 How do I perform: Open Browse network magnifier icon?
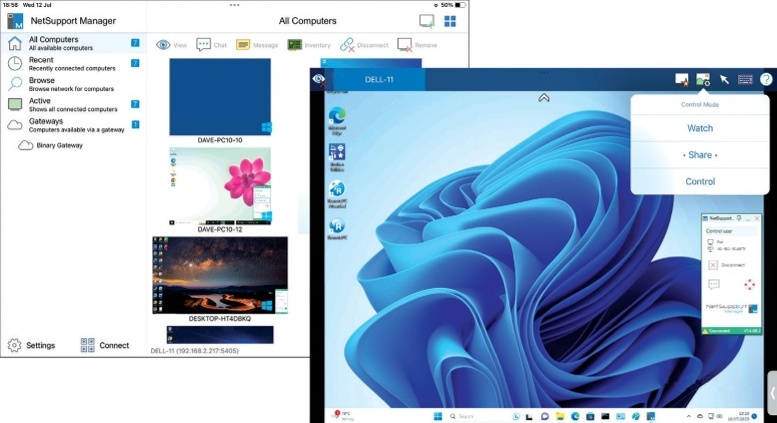(x=15, y=84)
